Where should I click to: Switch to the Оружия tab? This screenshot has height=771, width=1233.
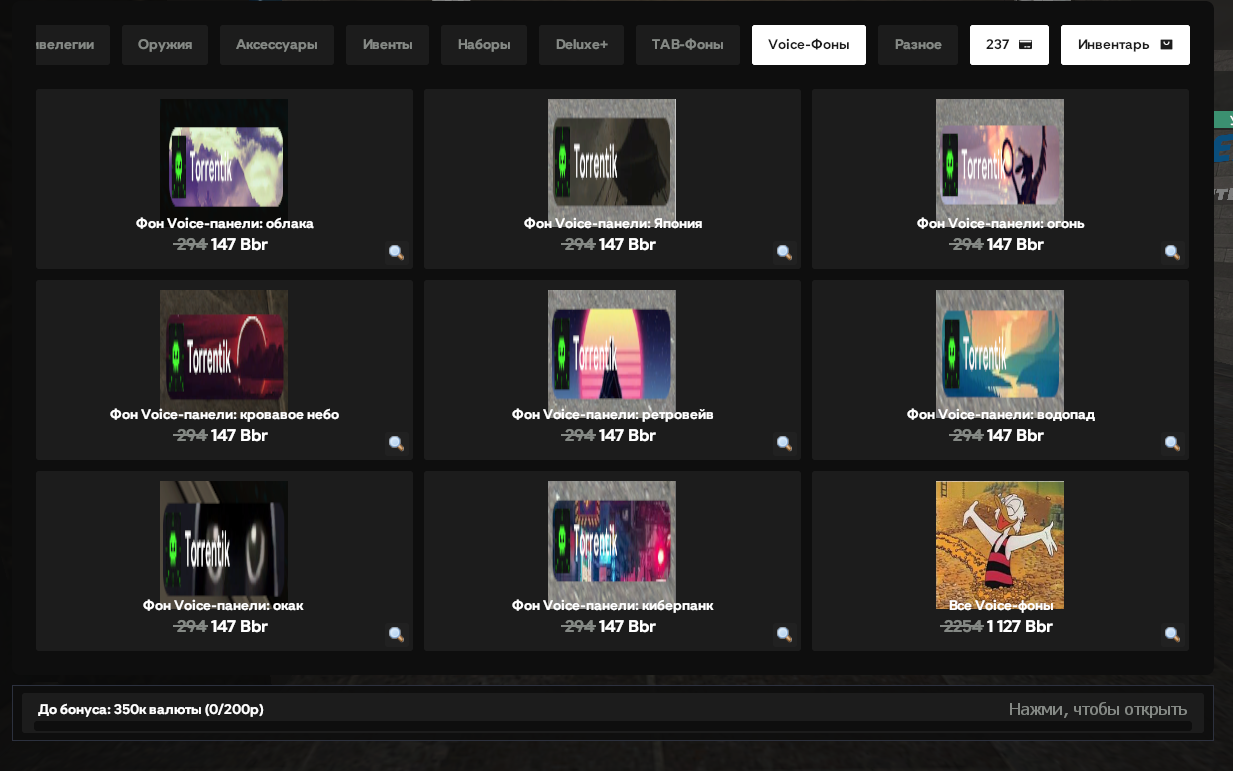(x=165, y=45)
